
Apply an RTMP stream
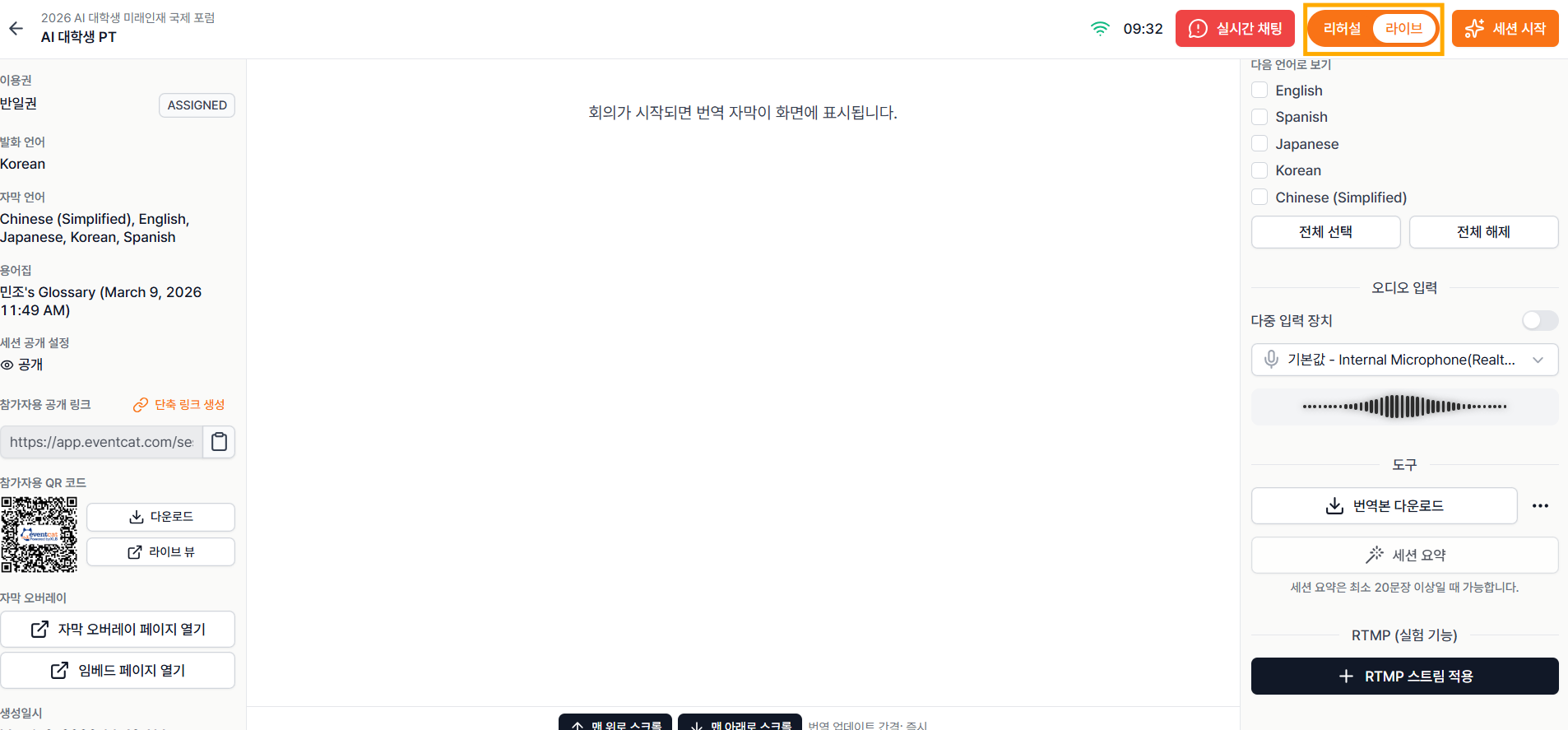(x=1404, y=677)
